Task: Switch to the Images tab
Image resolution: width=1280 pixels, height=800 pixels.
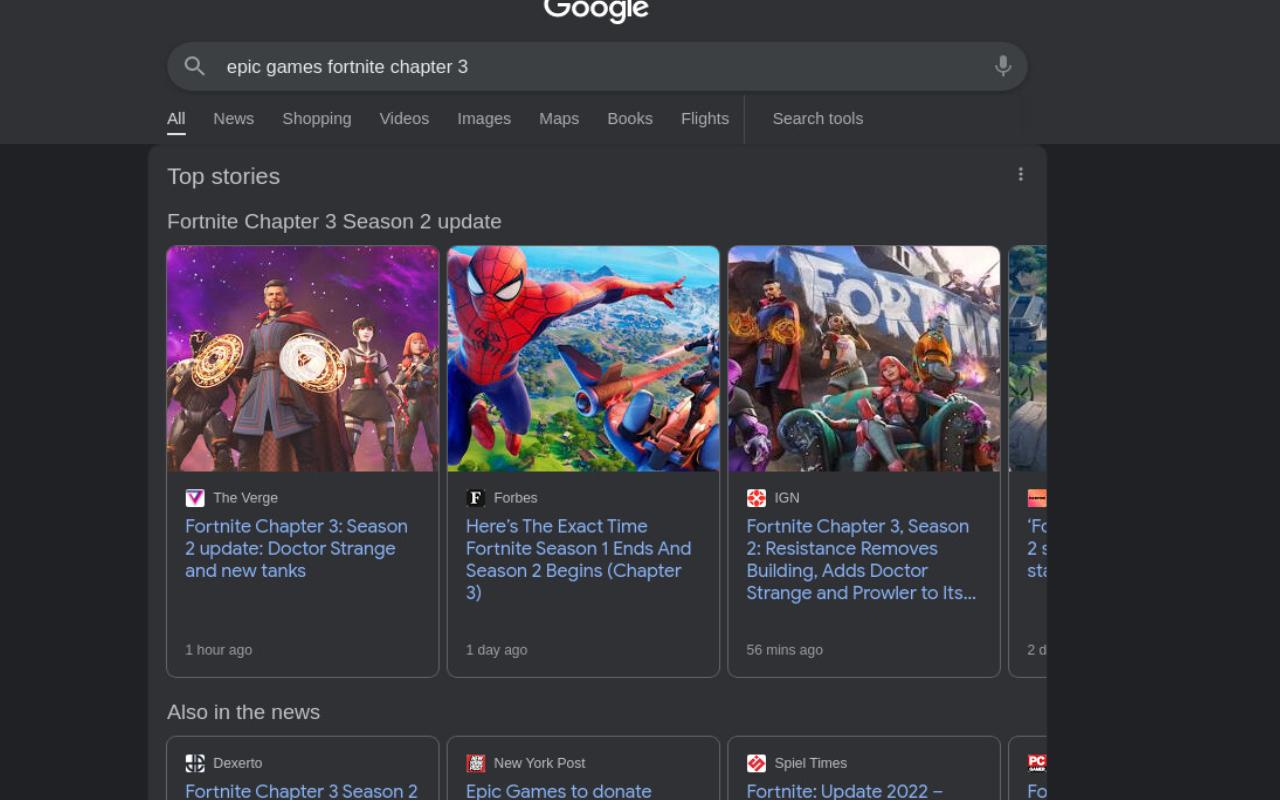Action: (x=484, y=118)
